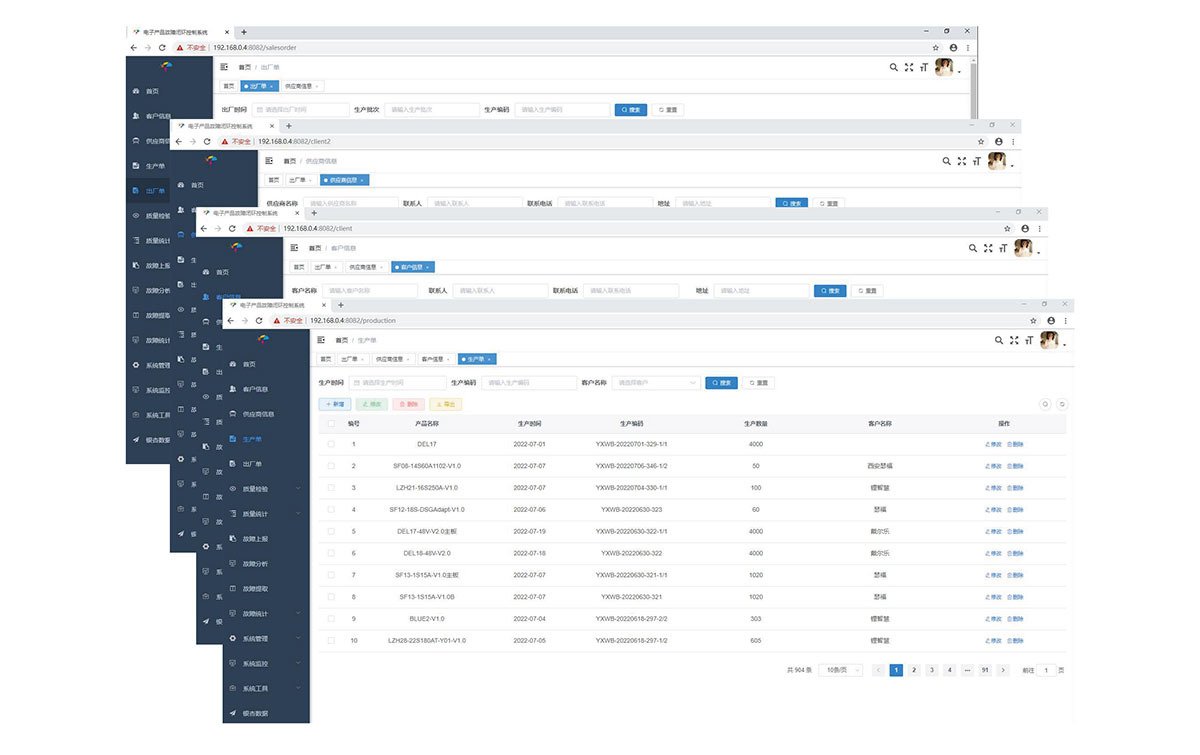
Task: Switch to the 首页 tab in the production window
Action: point(325,359)
